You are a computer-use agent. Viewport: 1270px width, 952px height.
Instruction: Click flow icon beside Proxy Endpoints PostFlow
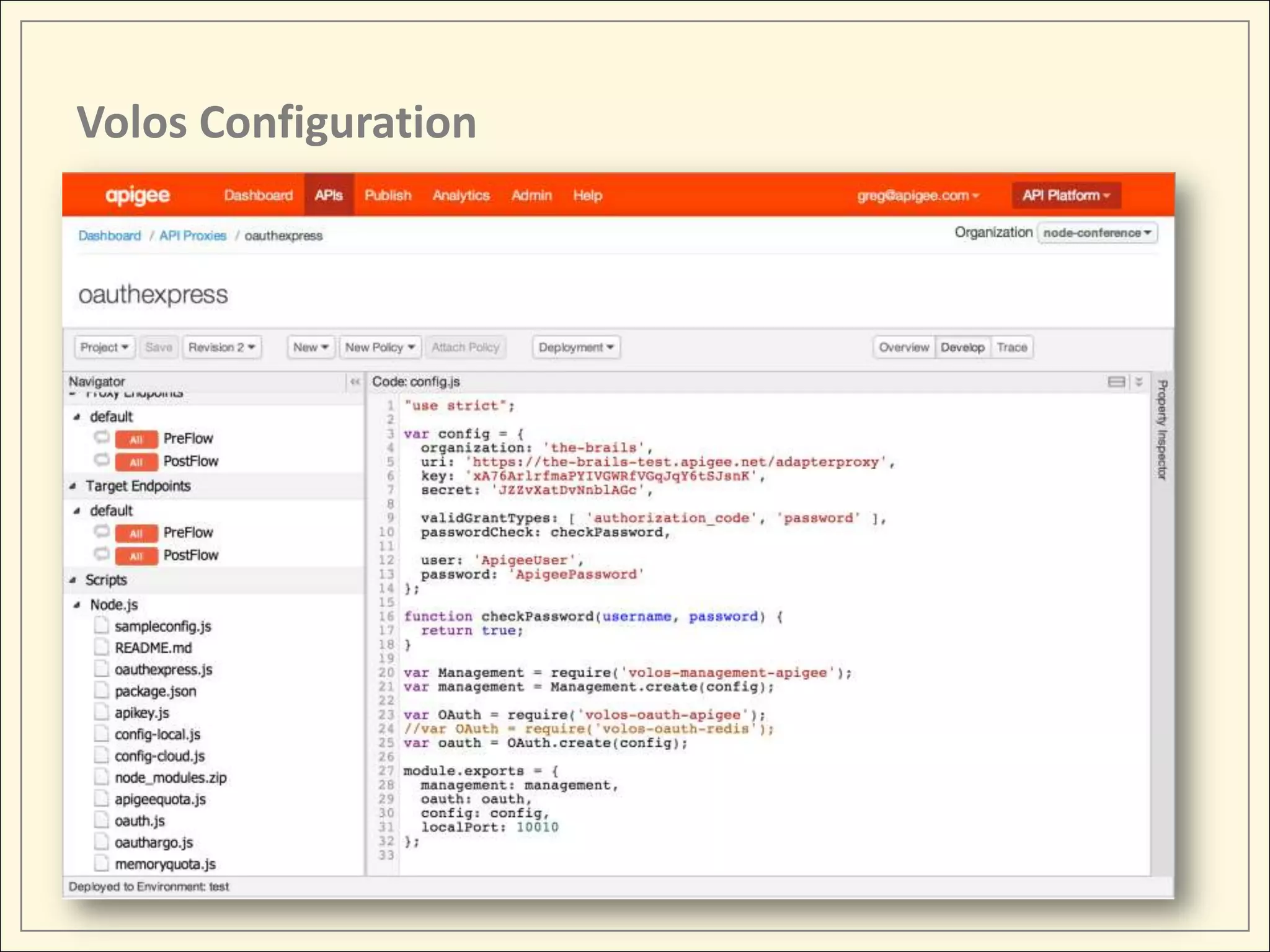(x=102, y=461)
